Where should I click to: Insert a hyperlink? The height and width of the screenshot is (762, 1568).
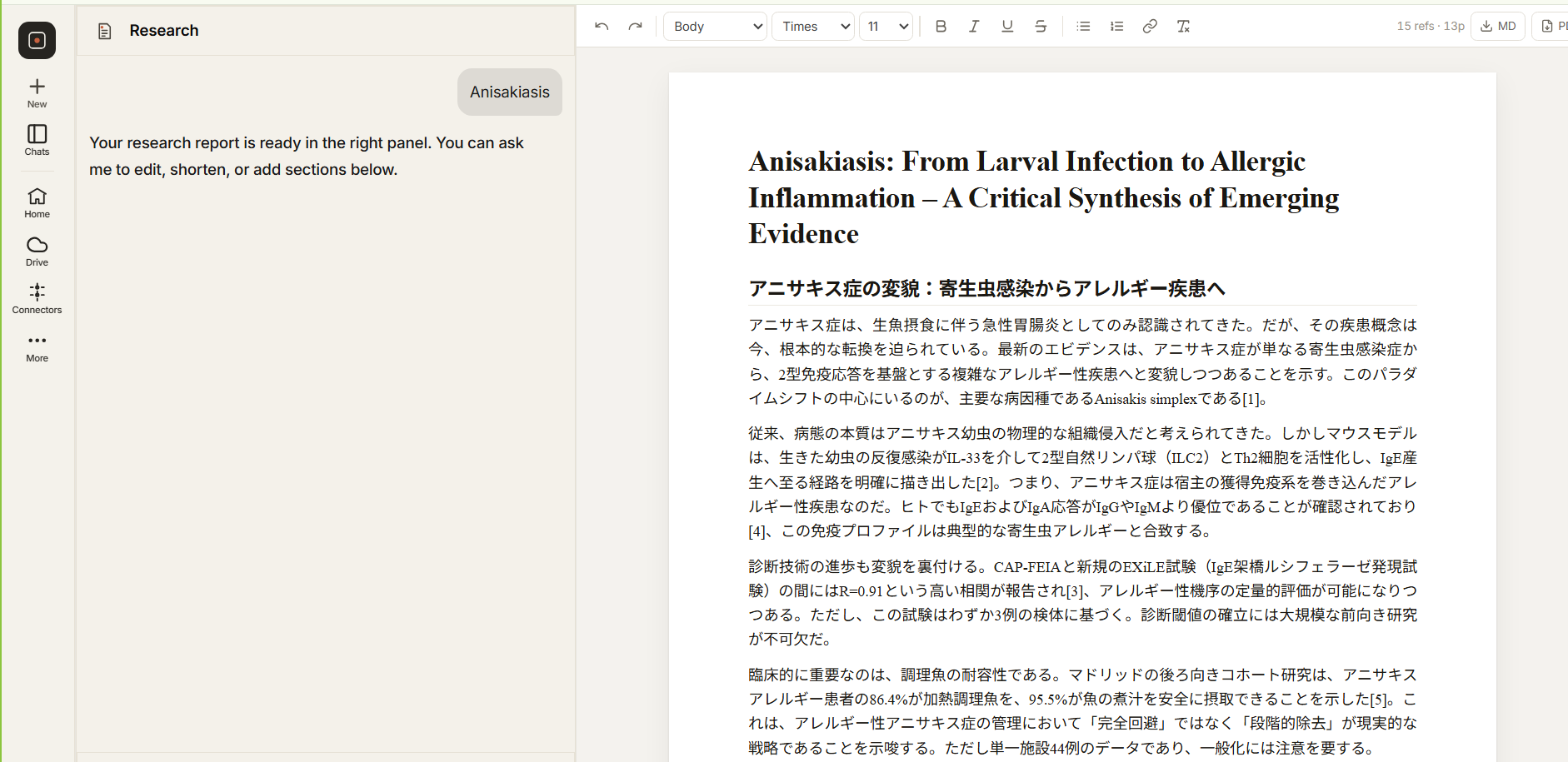pyautogui.click(x=1150, y=27)
